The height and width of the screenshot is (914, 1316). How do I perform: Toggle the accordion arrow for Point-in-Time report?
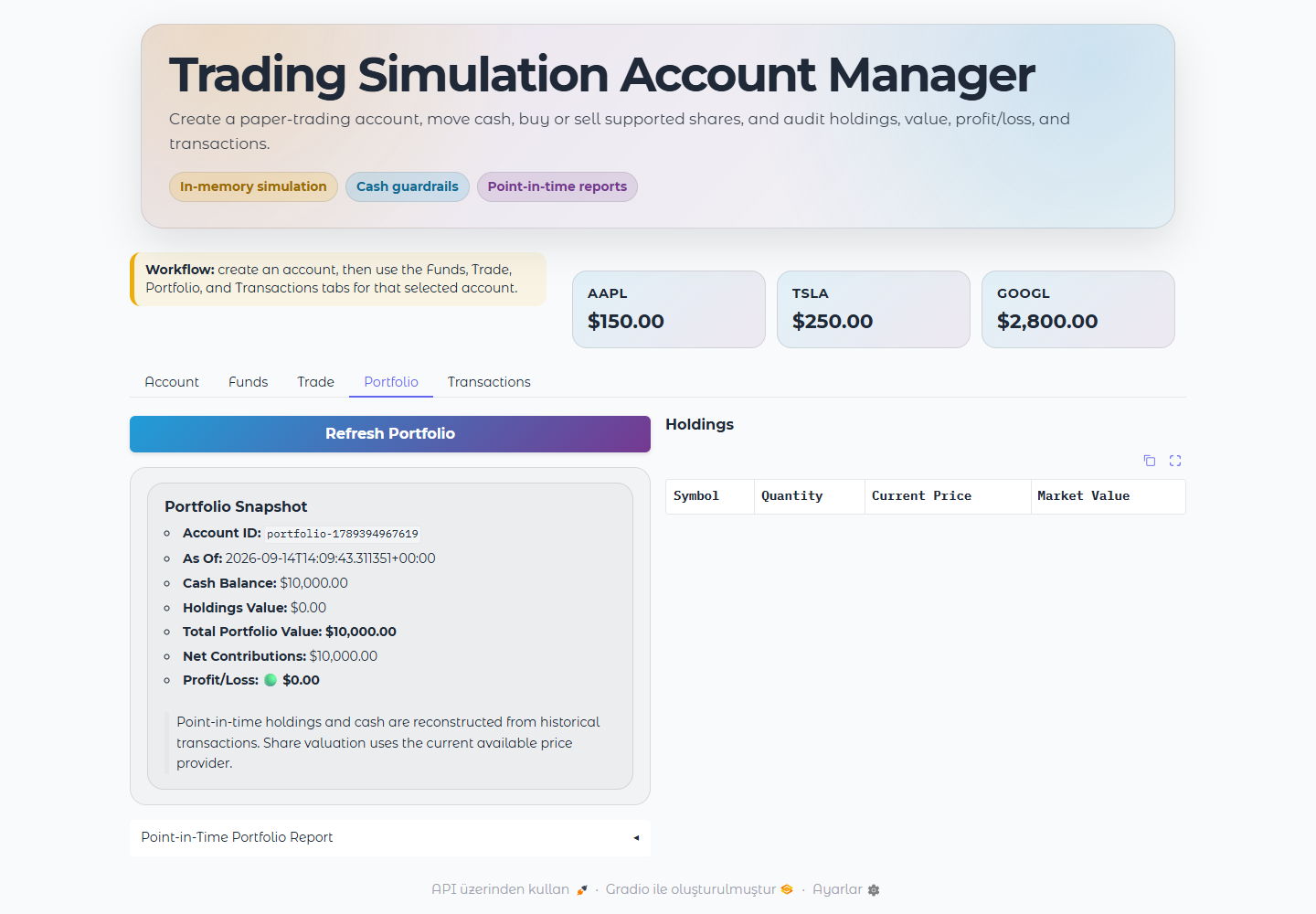tap(636, 837)
